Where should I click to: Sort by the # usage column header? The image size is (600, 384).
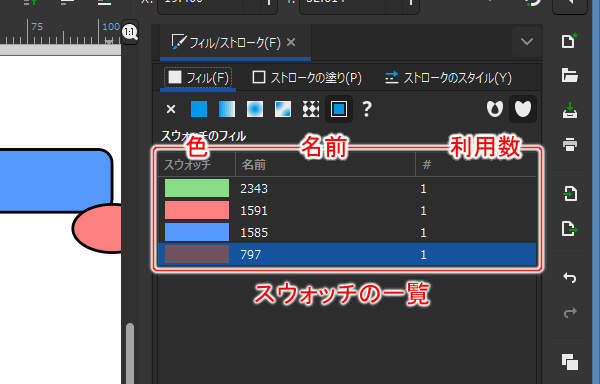476,165
